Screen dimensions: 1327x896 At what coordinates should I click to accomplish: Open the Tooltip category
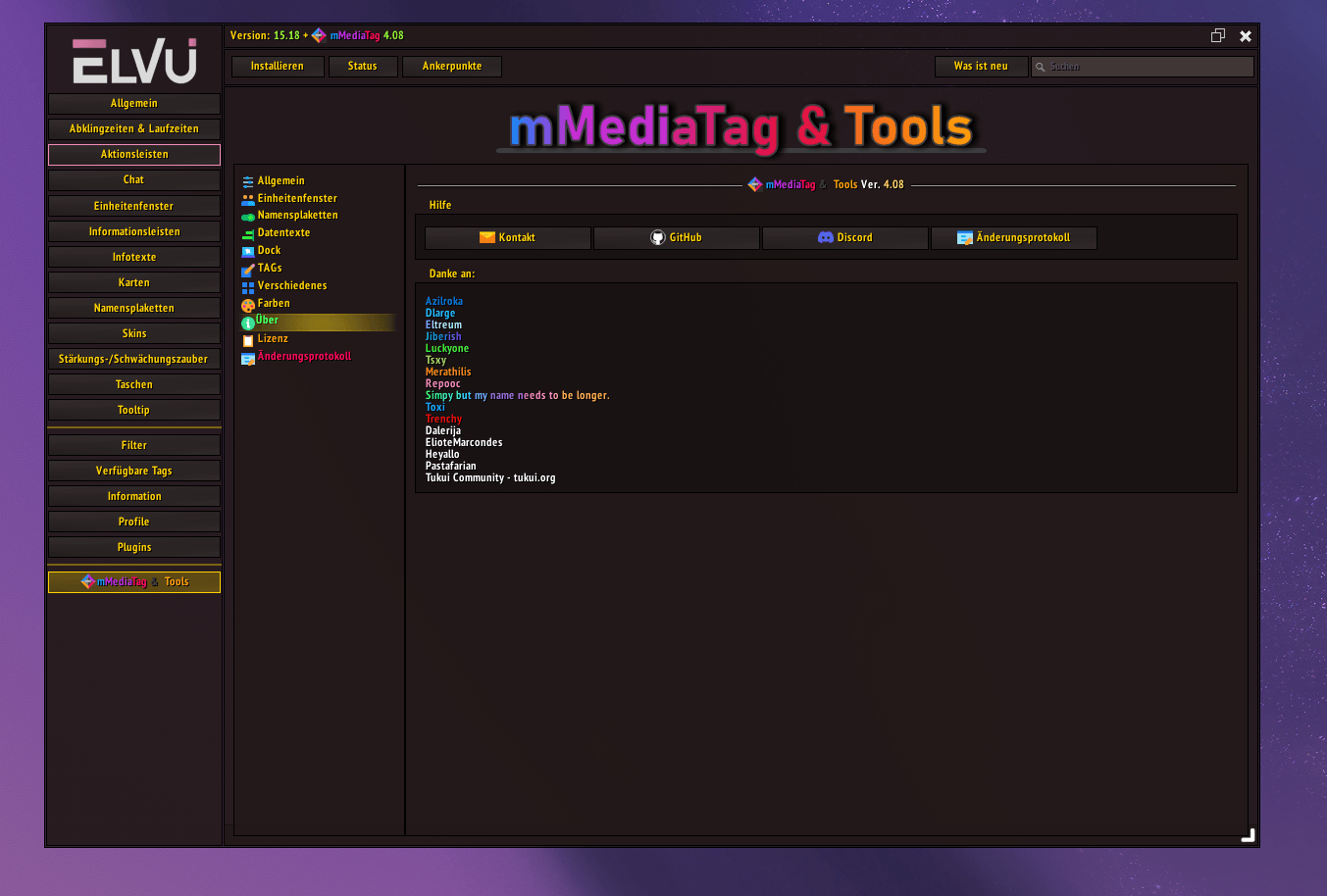134,410
